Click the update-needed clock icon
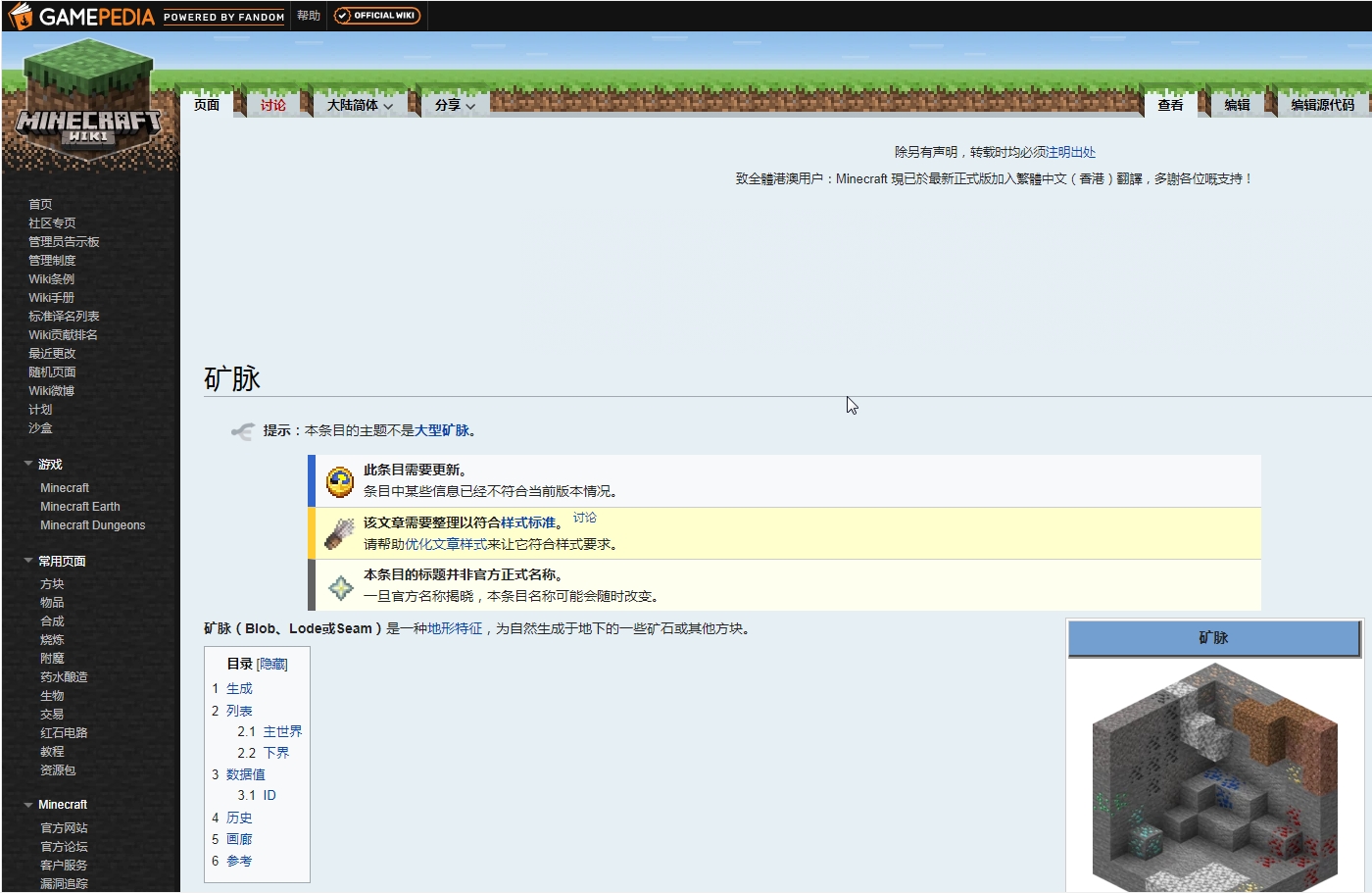This screenshot has height=893, width=1372. tap(340, 480)
